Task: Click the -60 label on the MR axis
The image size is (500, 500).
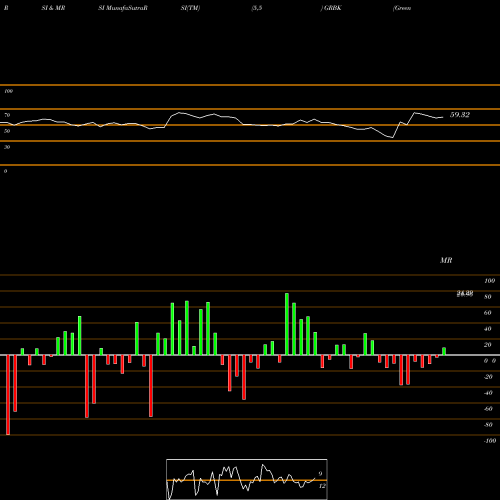Action: click(x=488, y=409)
